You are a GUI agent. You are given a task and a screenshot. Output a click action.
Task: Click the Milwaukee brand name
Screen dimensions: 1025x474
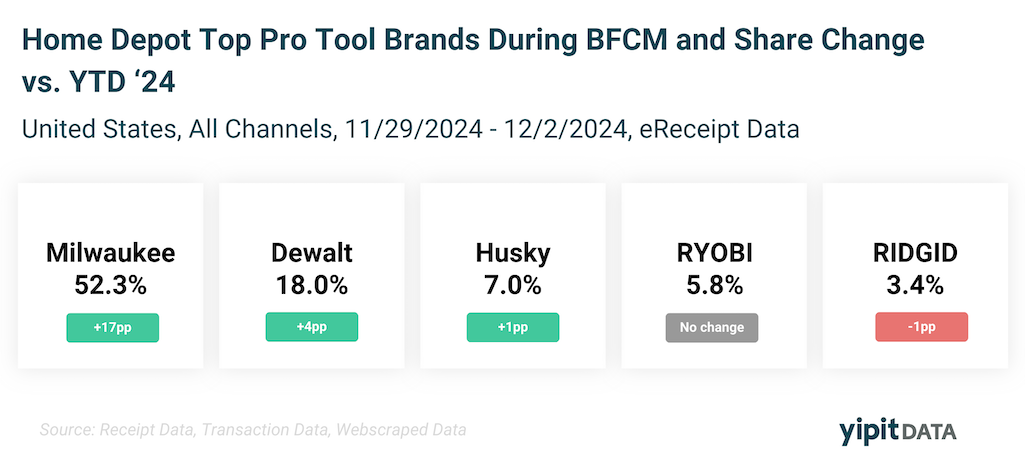point(111,254)
